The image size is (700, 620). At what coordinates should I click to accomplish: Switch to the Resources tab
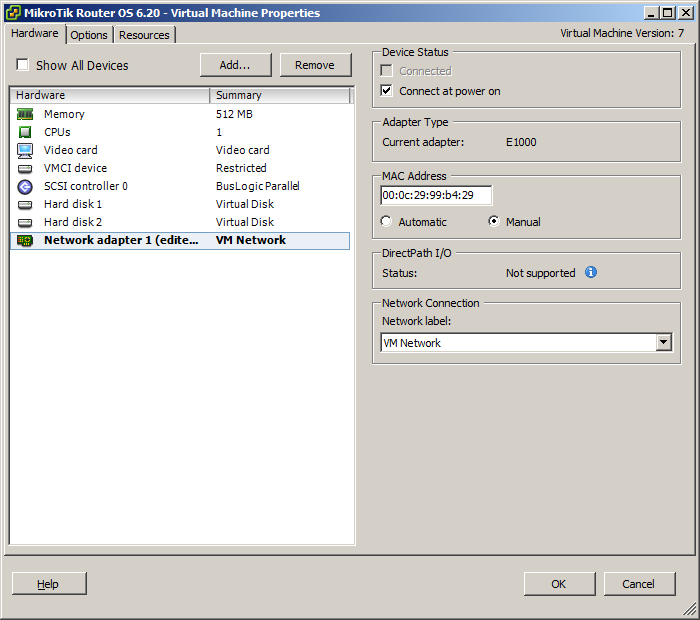[x=144, y=35]
